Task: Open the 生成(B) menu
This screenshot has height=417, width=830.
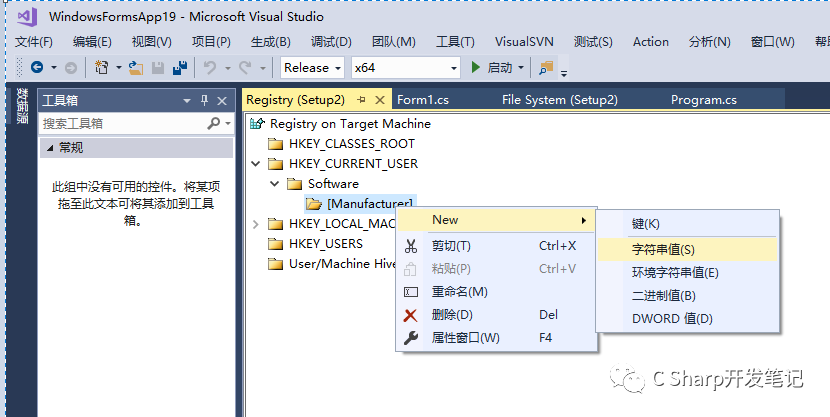Action: point(270,42)
